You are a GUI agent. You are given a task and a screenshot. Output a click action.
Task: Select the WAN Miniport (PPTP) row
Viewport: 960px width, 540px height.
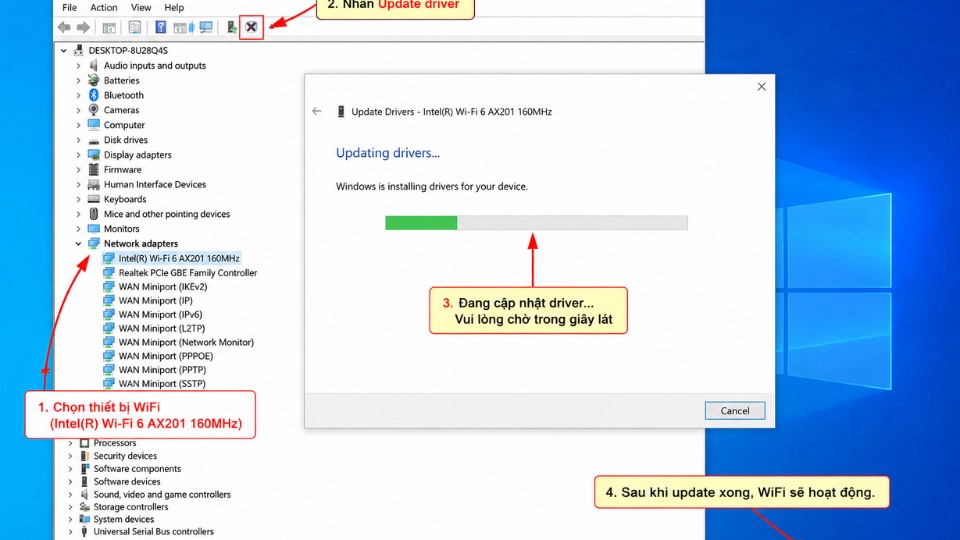(154, 370)
